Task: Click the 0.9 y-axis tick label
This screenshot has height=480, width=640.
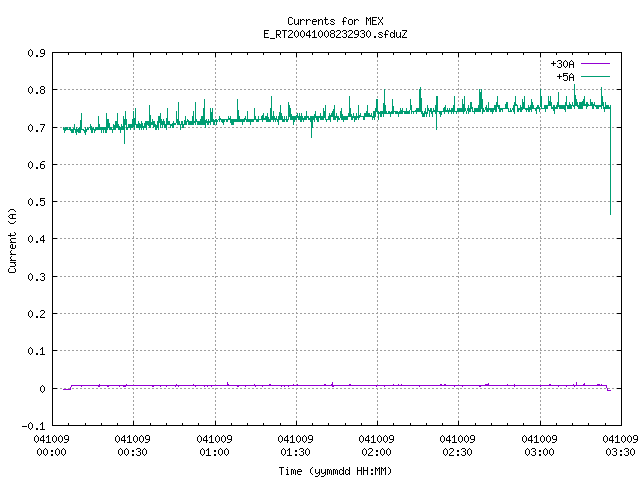Action: [x=36, y=53]
